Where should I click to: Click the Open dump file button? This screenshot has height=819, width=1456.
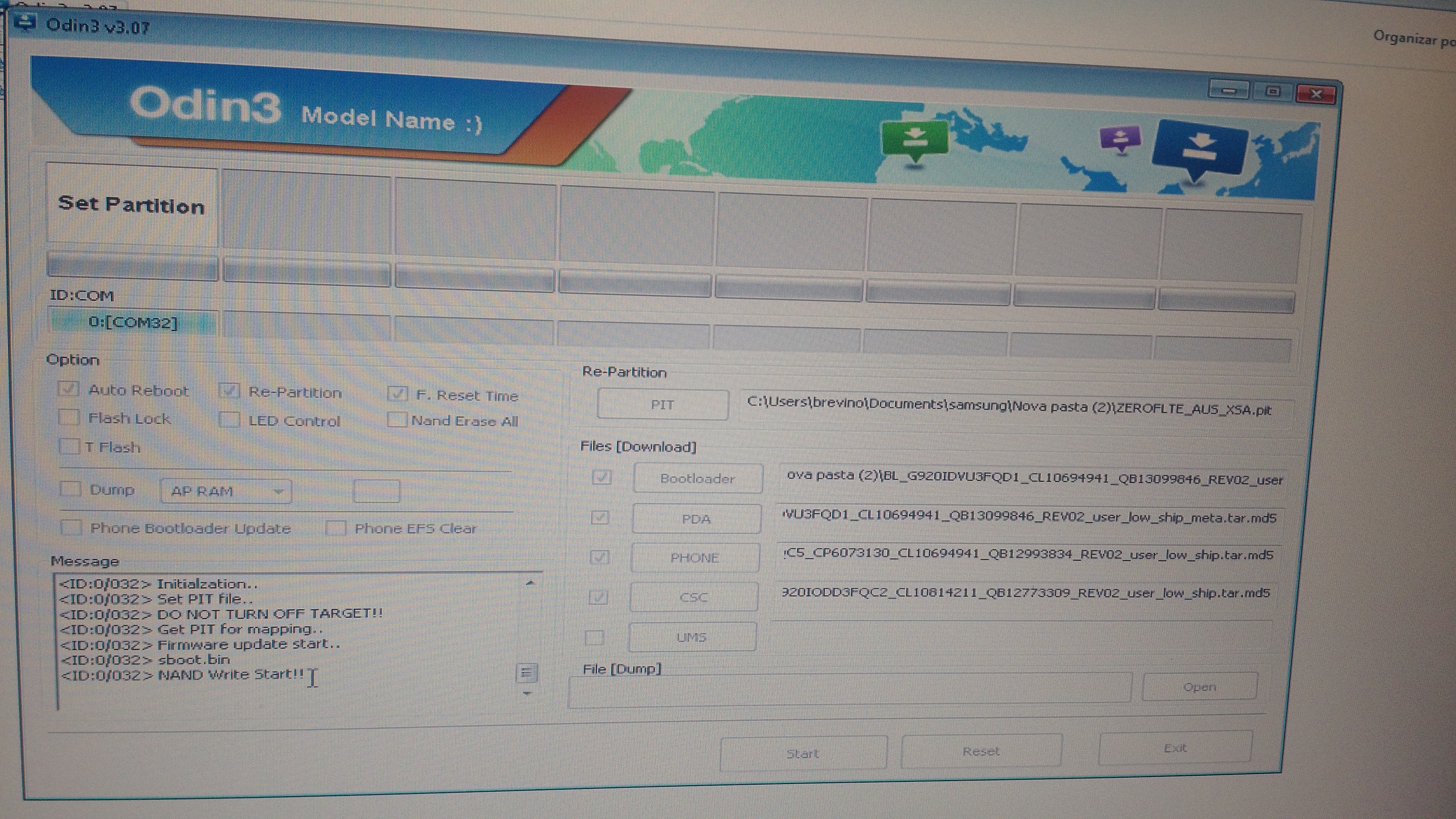(x=1200, y=687)
